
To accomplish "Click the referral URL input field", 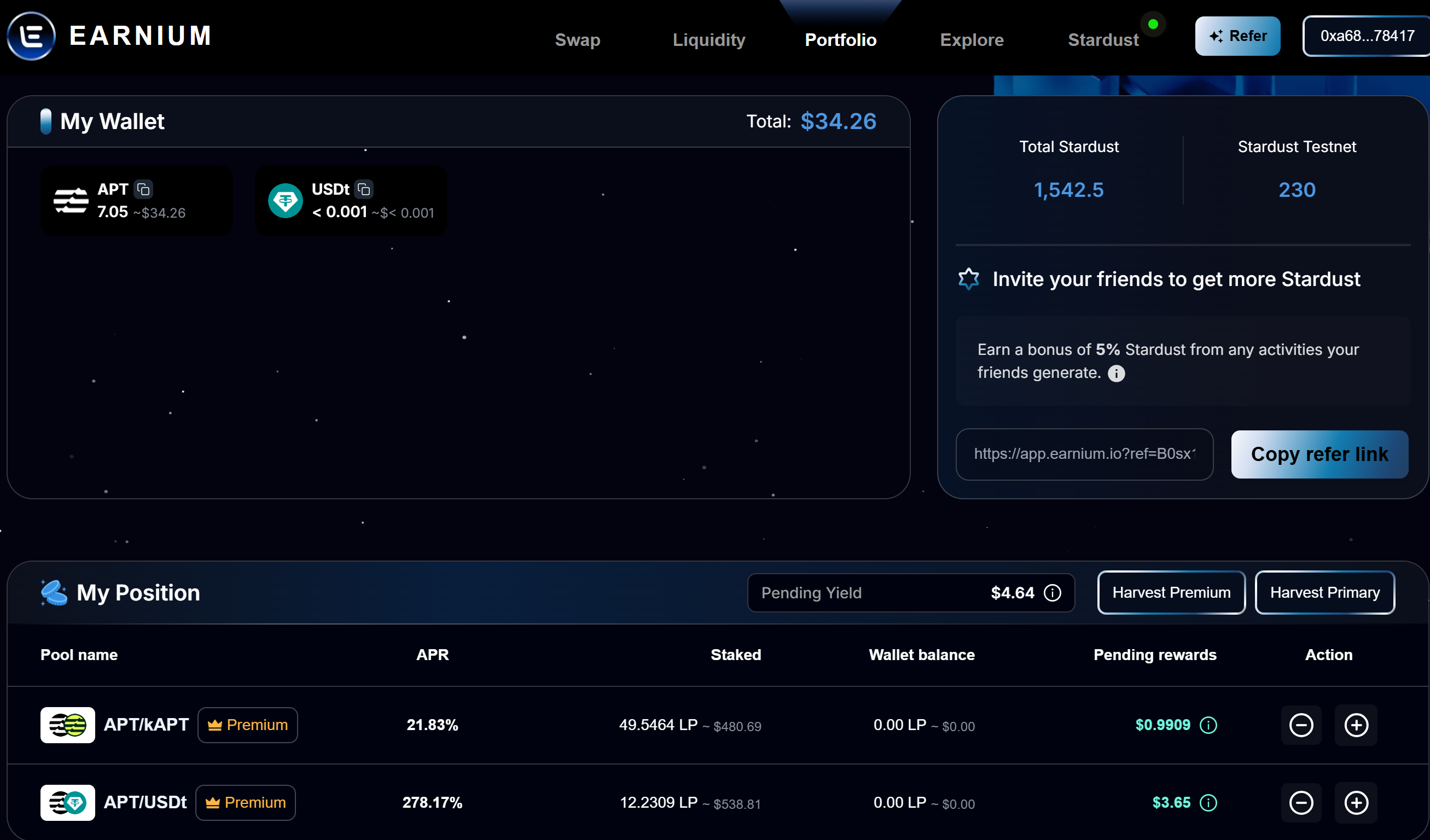I will coord(1084,454).
